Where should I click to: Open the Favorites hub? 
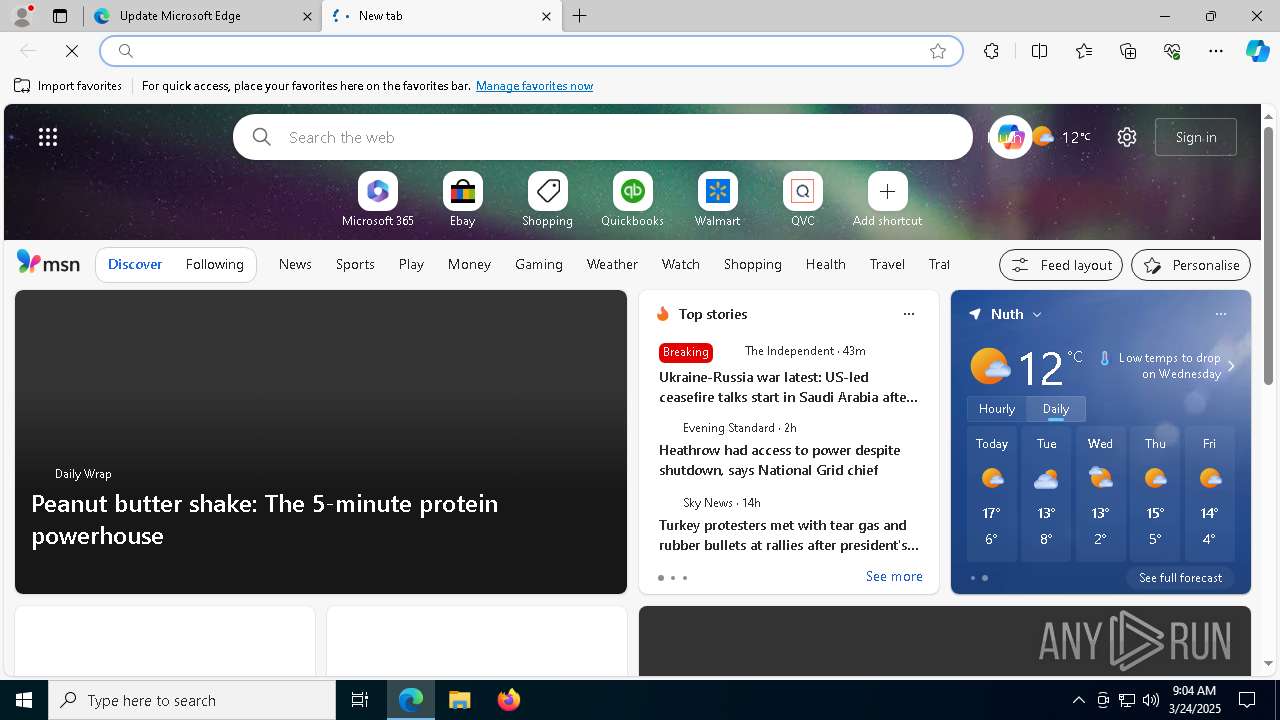pyautogui.click(x=1084, y=51)
